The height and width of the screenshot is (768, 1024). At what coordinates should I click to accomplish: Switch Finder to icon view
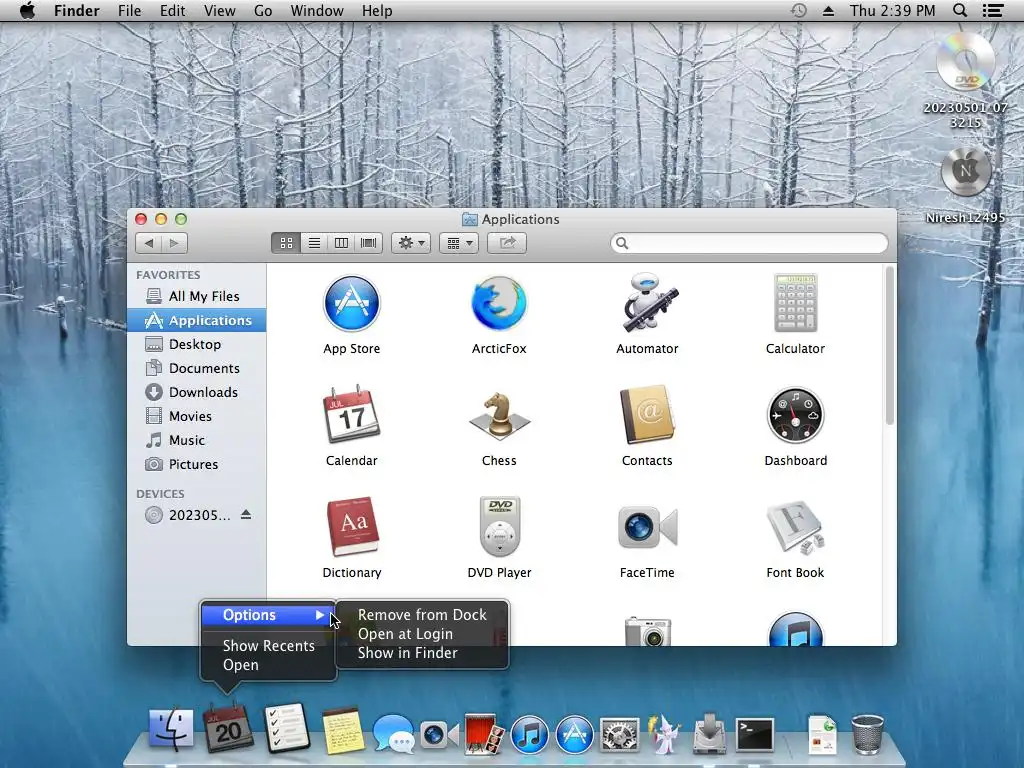[286, 243]
